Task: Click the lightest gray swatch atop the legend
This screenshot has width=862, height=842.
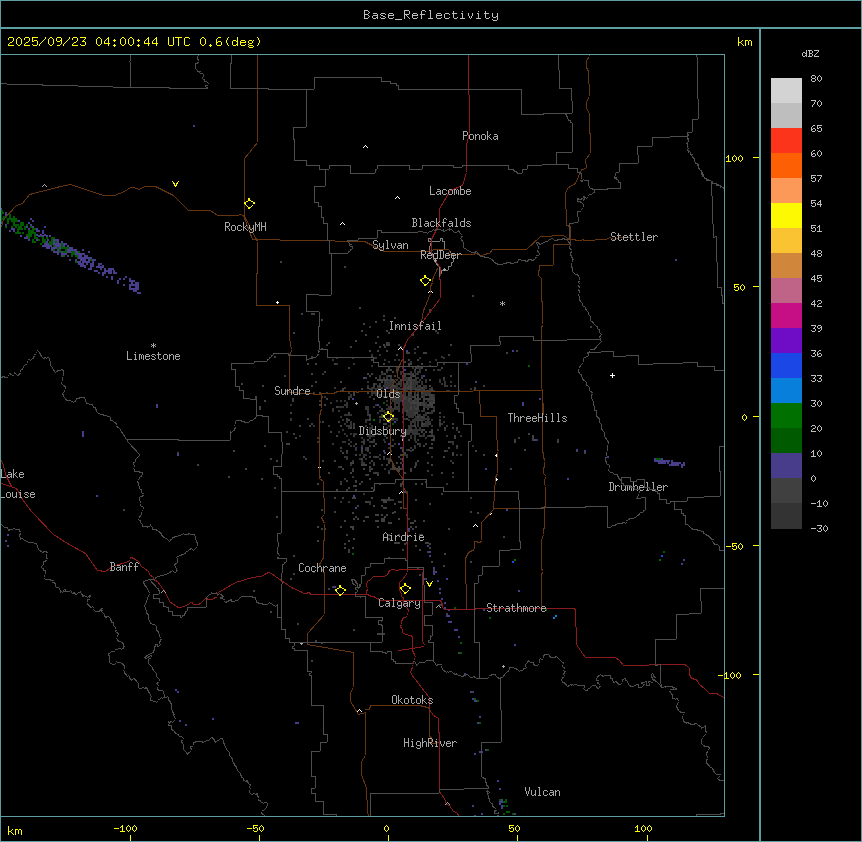Action: pos(786,90)
